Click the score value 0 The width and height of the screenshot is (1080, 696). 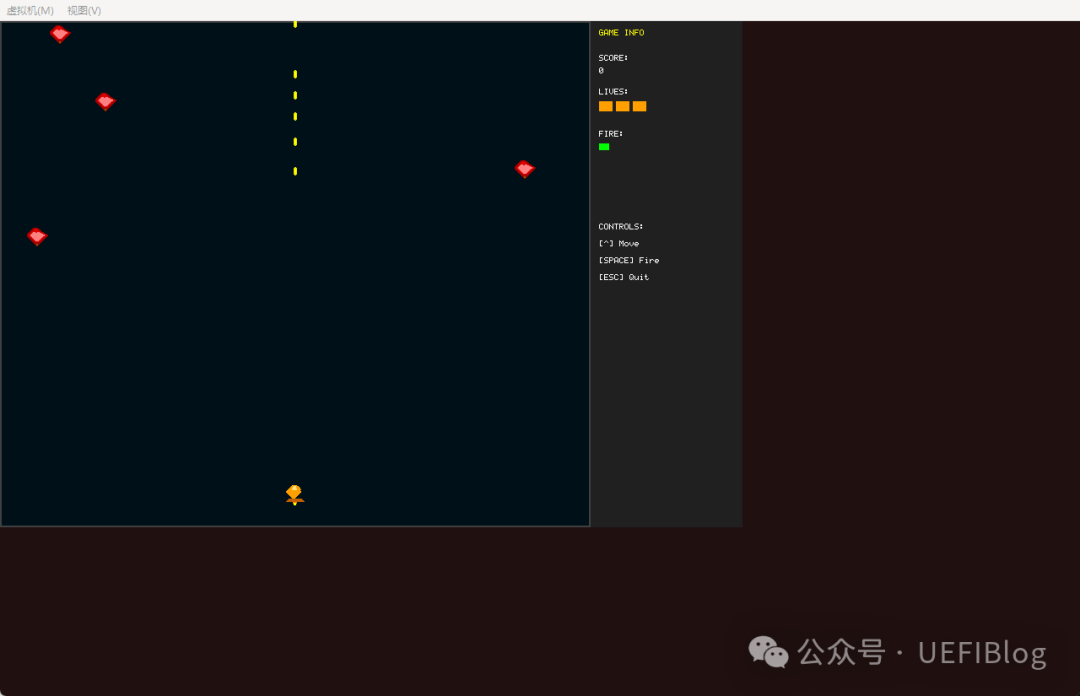601,70
